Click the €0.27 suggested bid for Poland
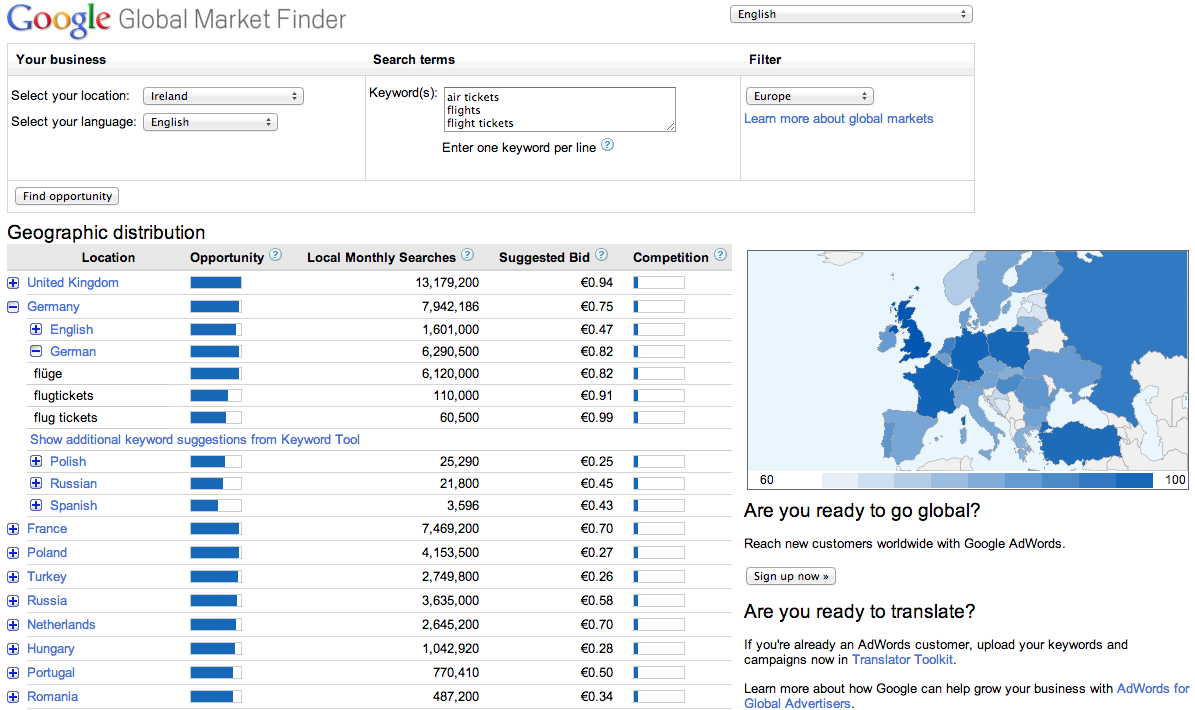This screenshot has width=1195, height=710. pos(597,552)
